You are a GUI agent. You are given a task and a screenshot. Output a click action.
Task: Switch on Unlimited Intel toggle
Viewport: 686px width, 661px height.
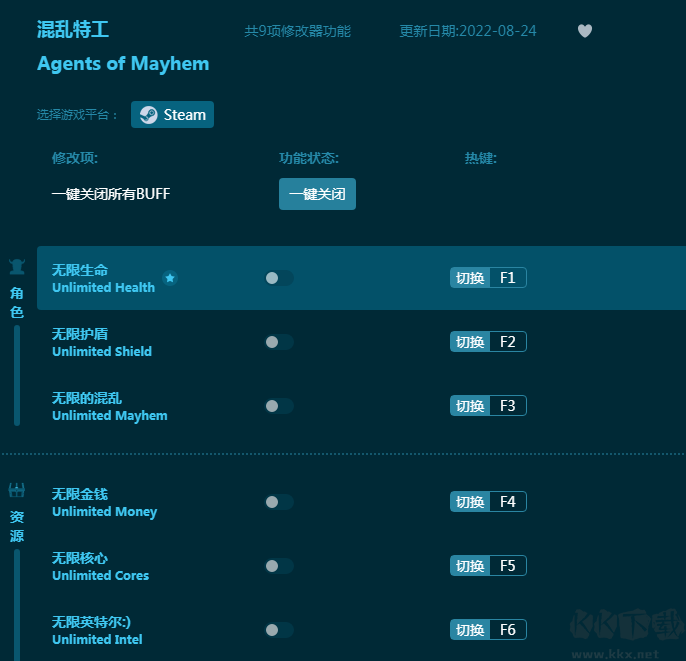click(x=279, y=630)
